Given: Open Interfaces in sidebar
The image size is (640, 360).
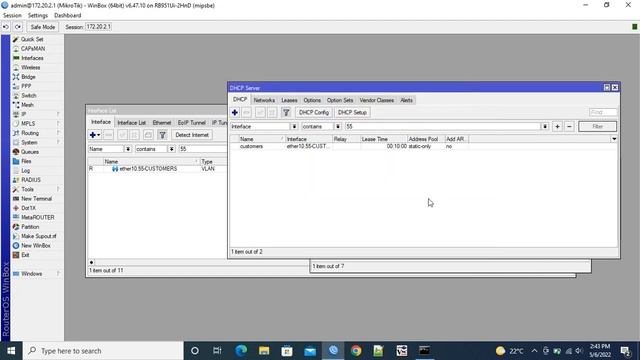Looking at the screenshot, I should tap(32, 58).
